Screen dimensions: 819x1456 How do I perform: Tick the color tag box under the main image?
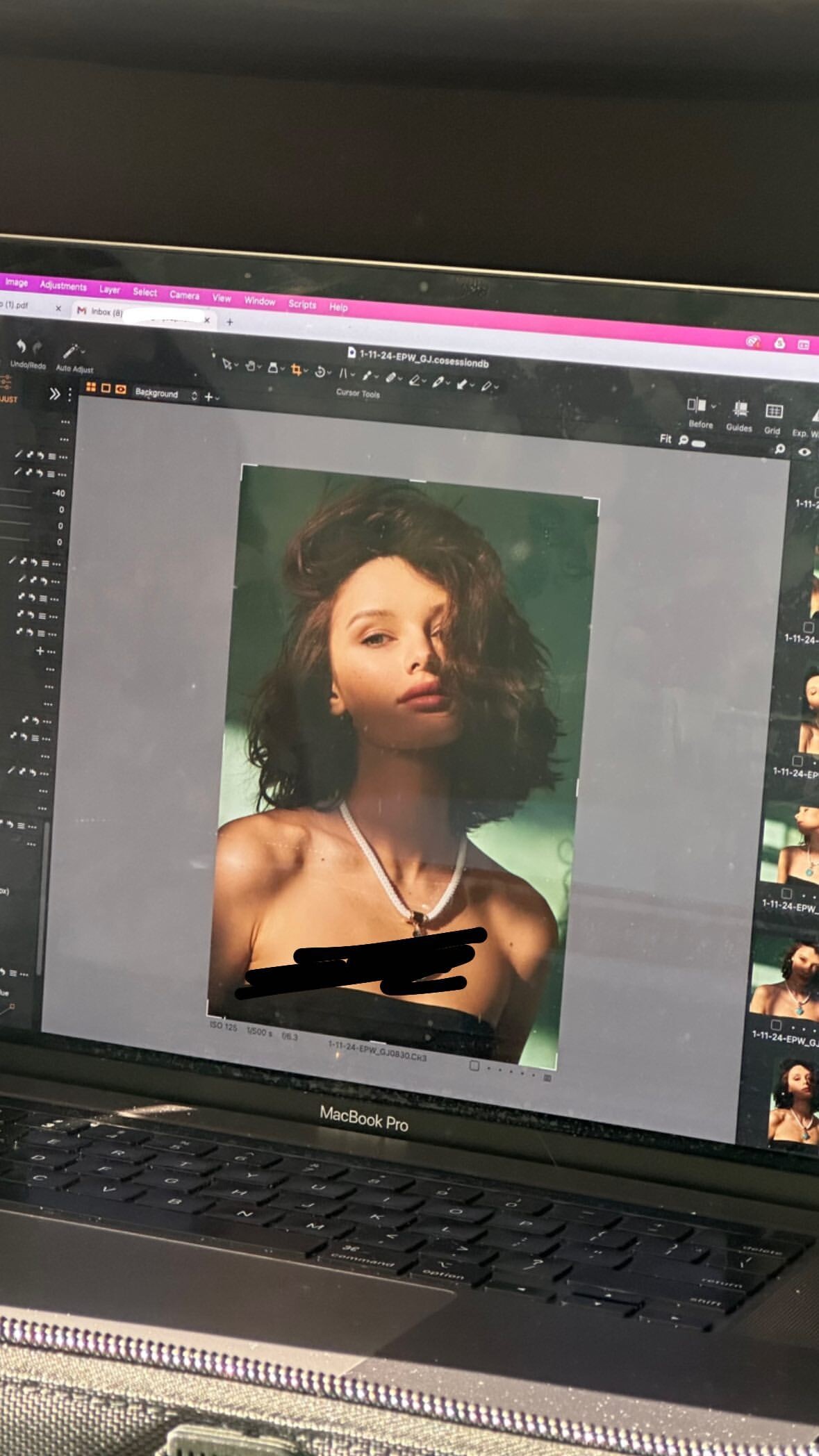[474, 1066]
